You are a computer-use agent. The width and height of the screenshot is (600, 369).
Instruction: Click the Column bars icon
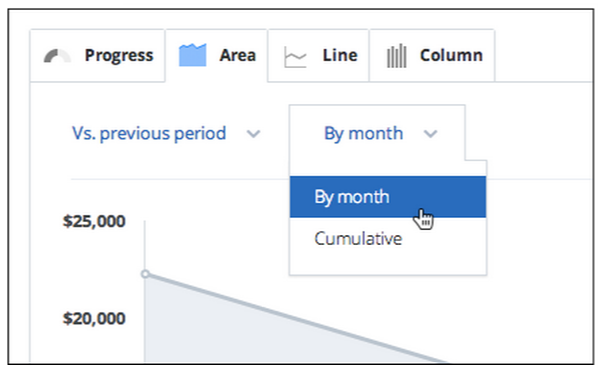click(396, 56)
